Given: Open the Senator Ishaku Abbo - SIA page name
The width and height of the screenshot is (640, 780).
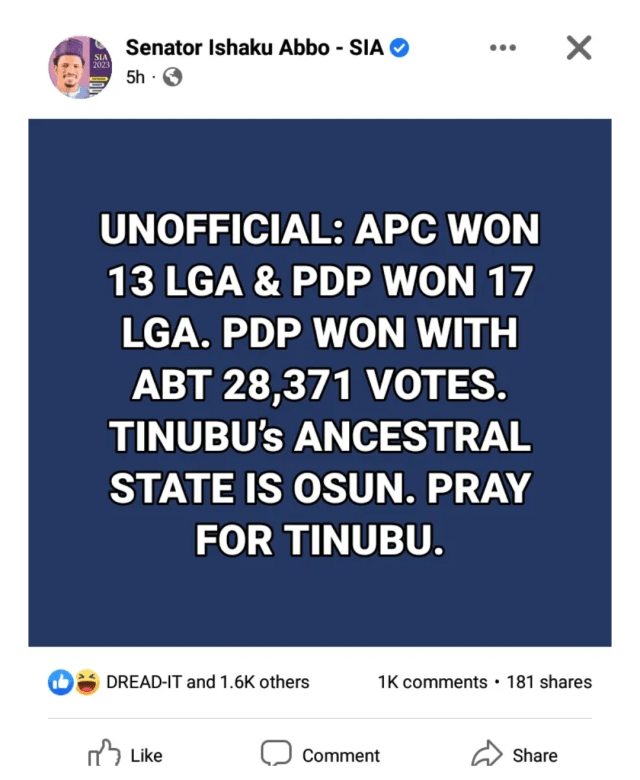Looking at the screenshot, I should [x=254, y=47].
